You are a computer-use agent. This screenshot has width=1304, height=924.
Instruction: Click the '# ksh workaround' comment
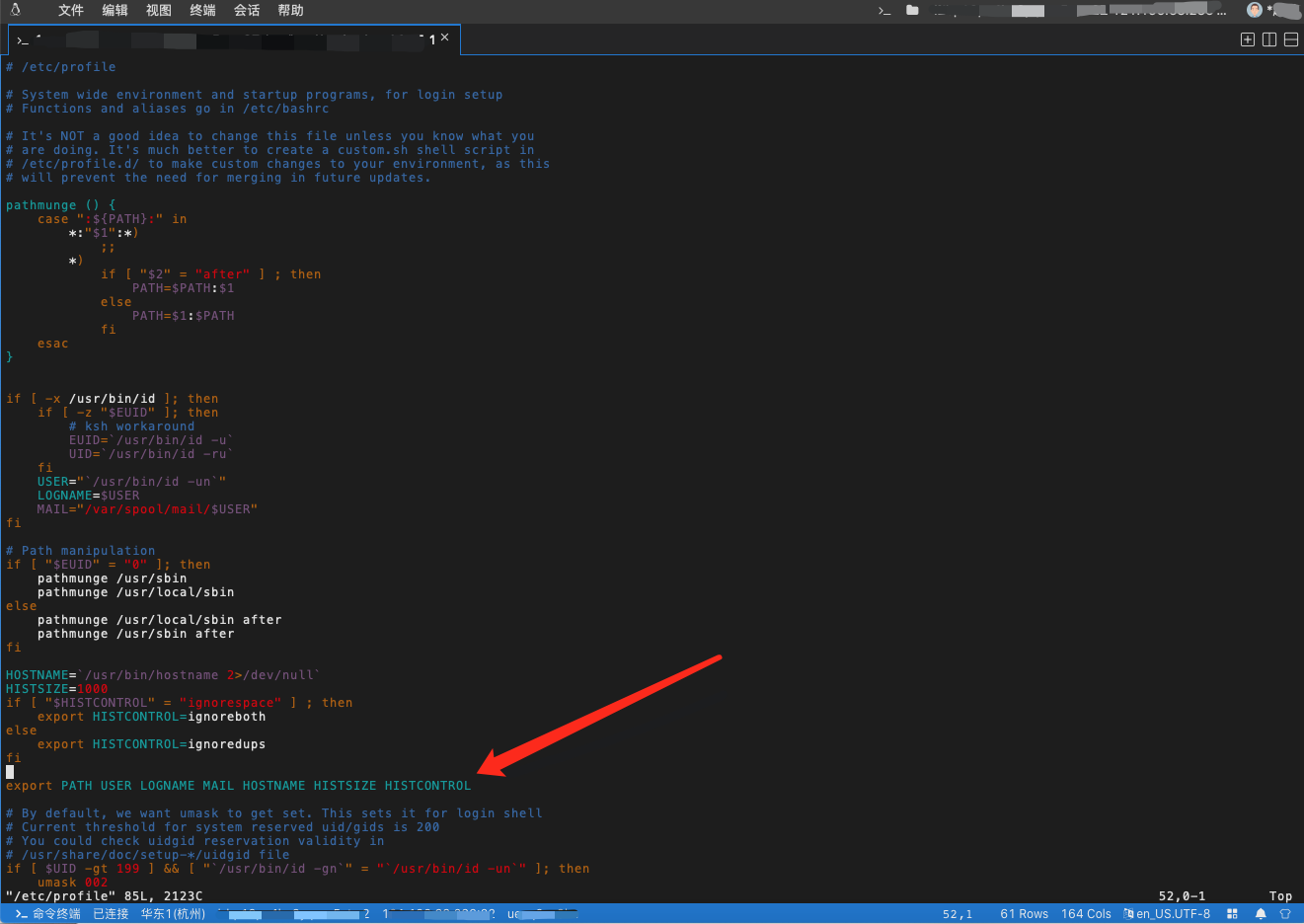click(x=132, y=426)
